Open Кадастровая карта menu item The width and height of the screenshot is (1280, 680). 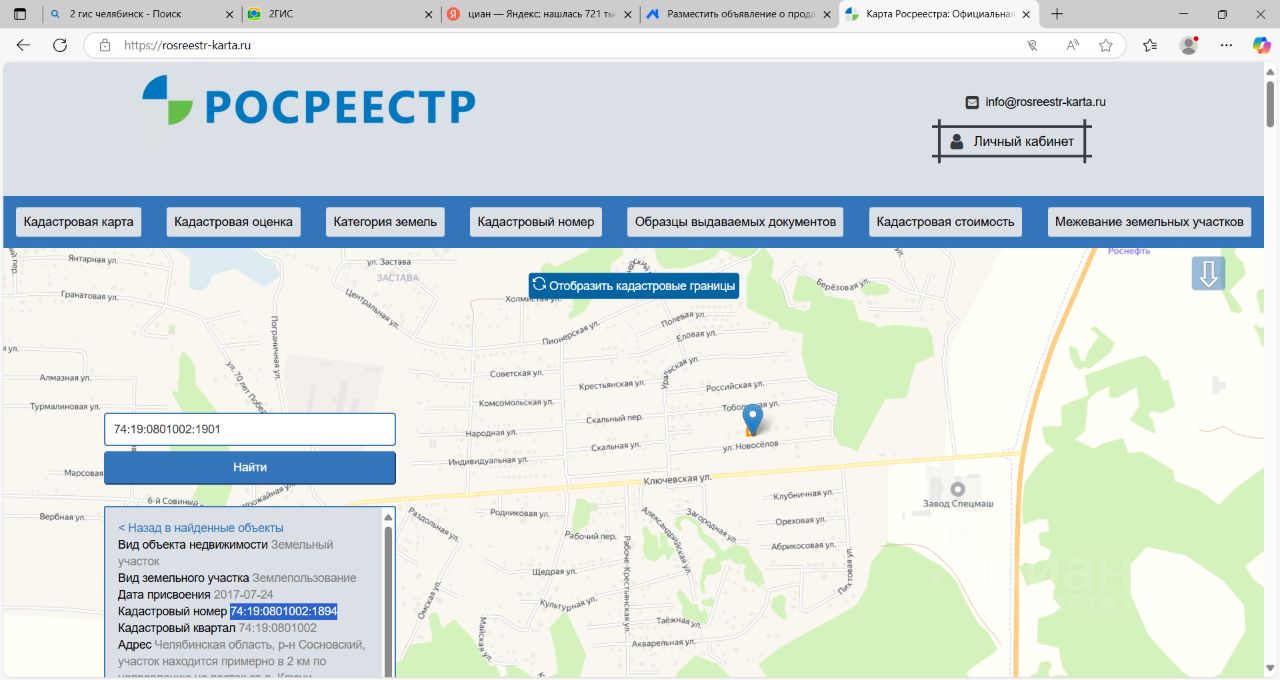pos(78,222)
